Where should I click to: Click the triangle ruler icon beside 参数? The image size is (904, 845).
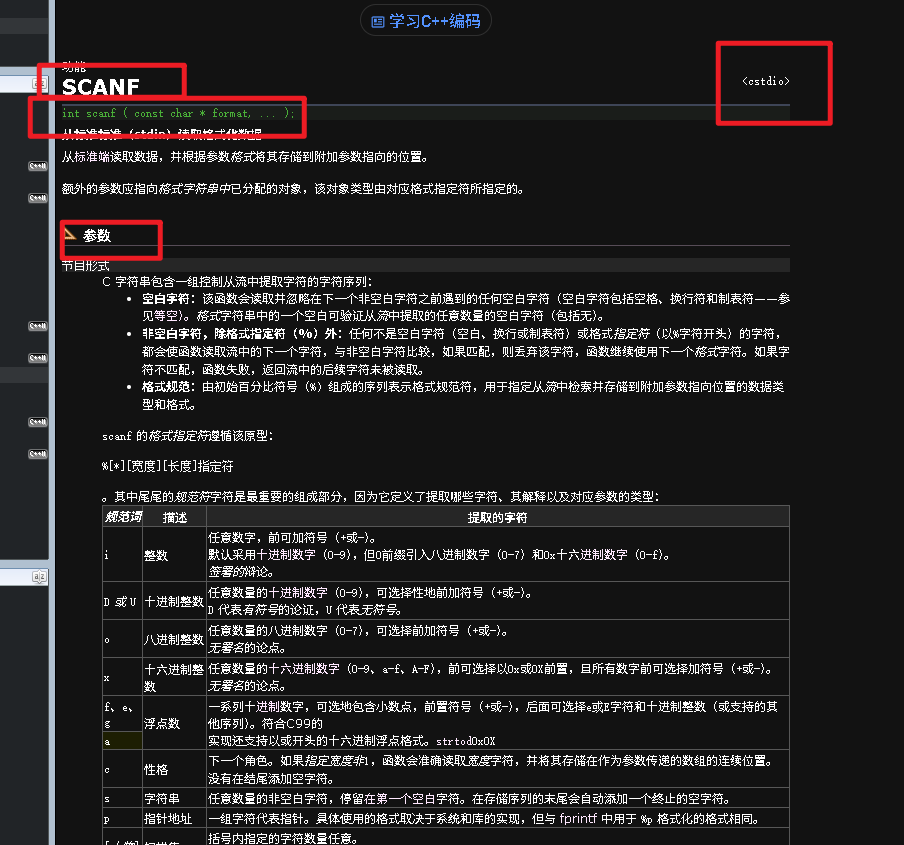70,234
